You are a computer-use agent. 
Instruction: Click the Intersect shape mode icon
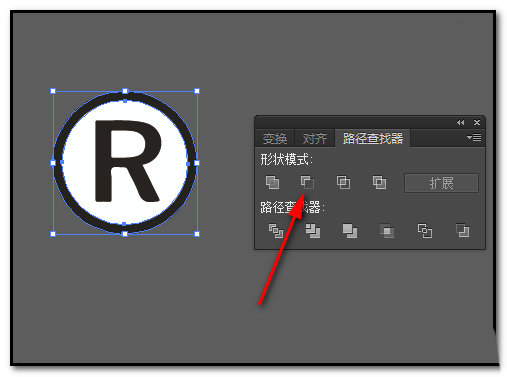pyautogui.click(x=343, y=182)
